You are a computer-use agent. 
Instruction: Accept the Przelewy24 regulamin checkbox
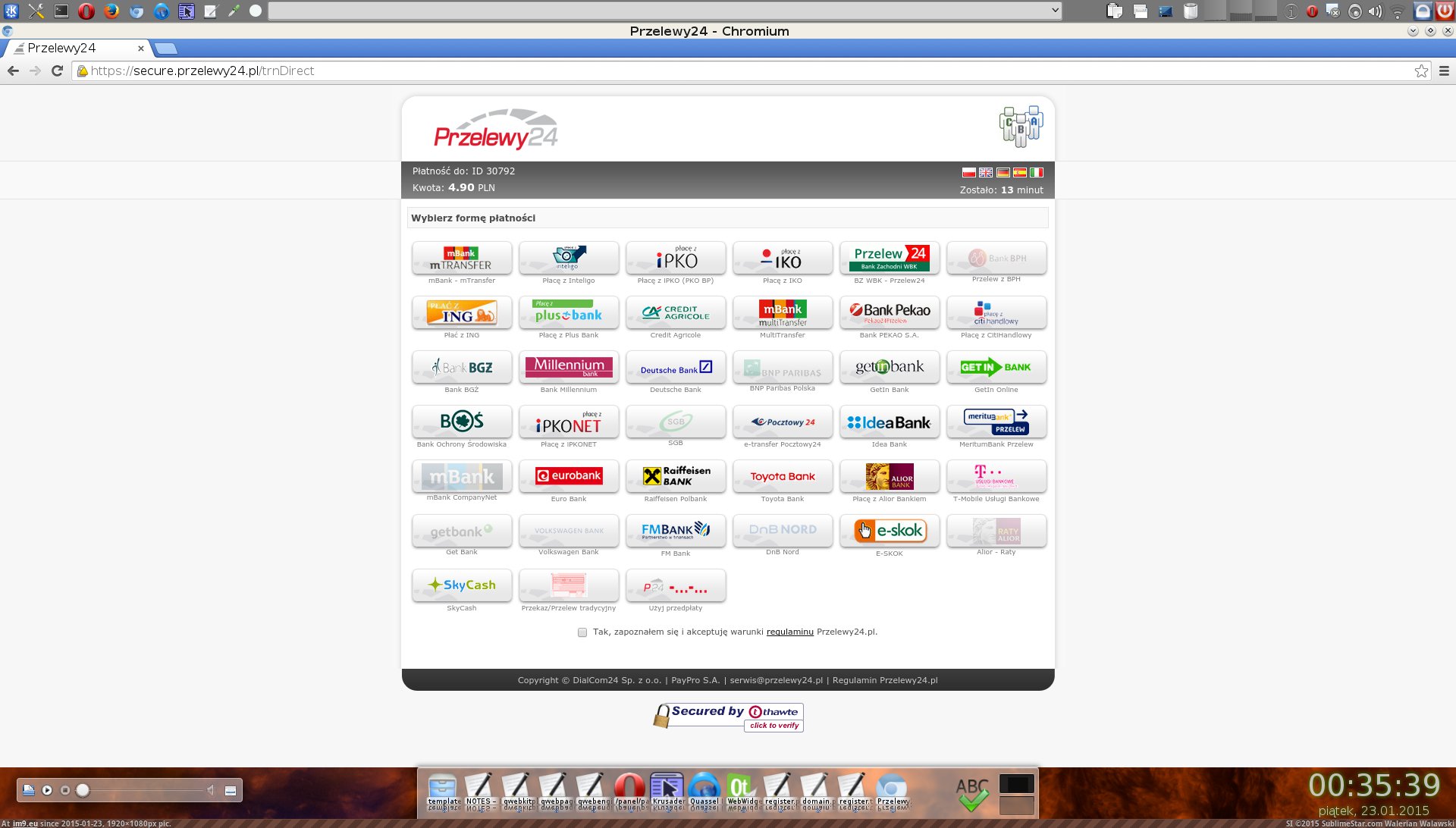(x=582, y=632)
